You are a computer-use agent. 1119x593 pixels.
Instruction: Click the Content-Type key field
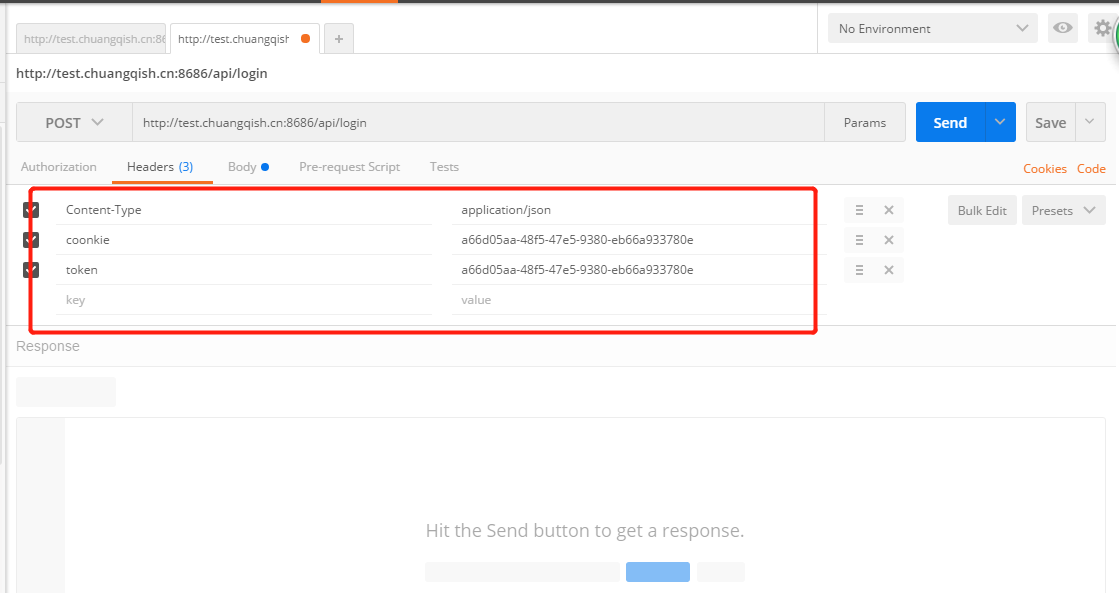(x=244, y=210)
